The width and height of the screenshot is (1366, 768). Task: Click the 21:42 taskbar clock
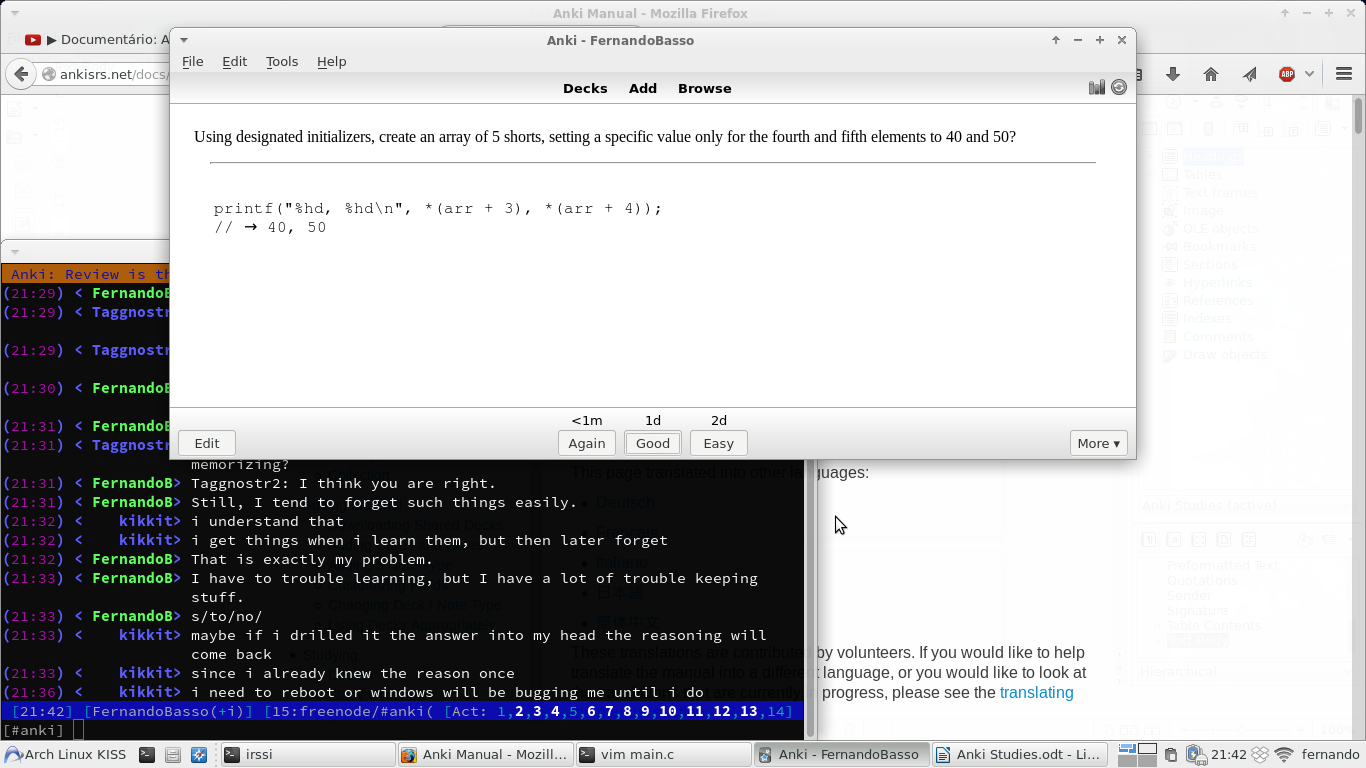(1228, 755)
